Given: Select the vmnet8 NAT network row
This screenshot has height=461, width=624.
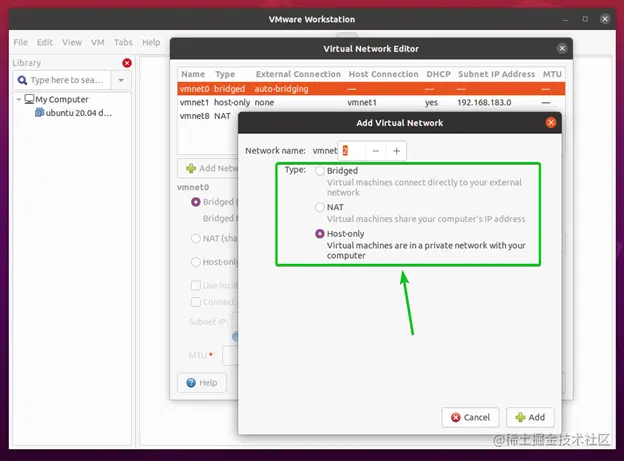Looking at the screenshot, I should (x=208, y=116).
